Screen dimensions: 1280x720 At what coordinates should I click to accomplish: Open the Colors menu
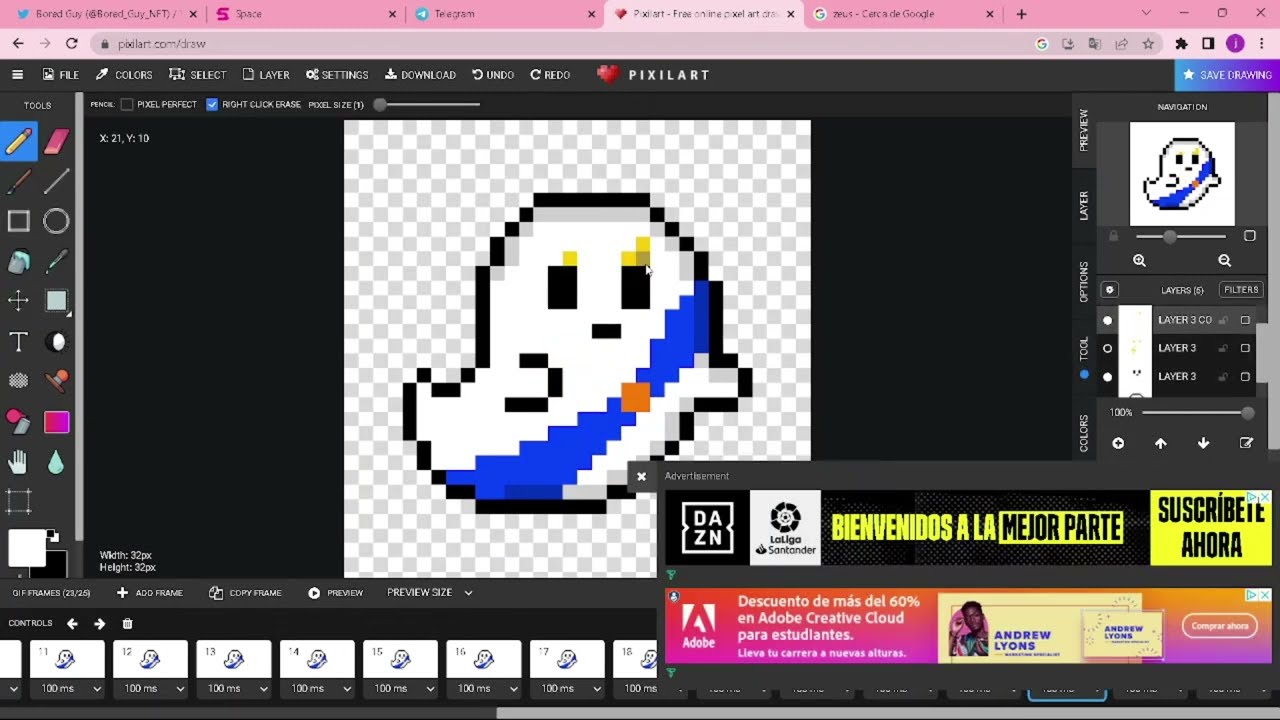pos(124,75)
